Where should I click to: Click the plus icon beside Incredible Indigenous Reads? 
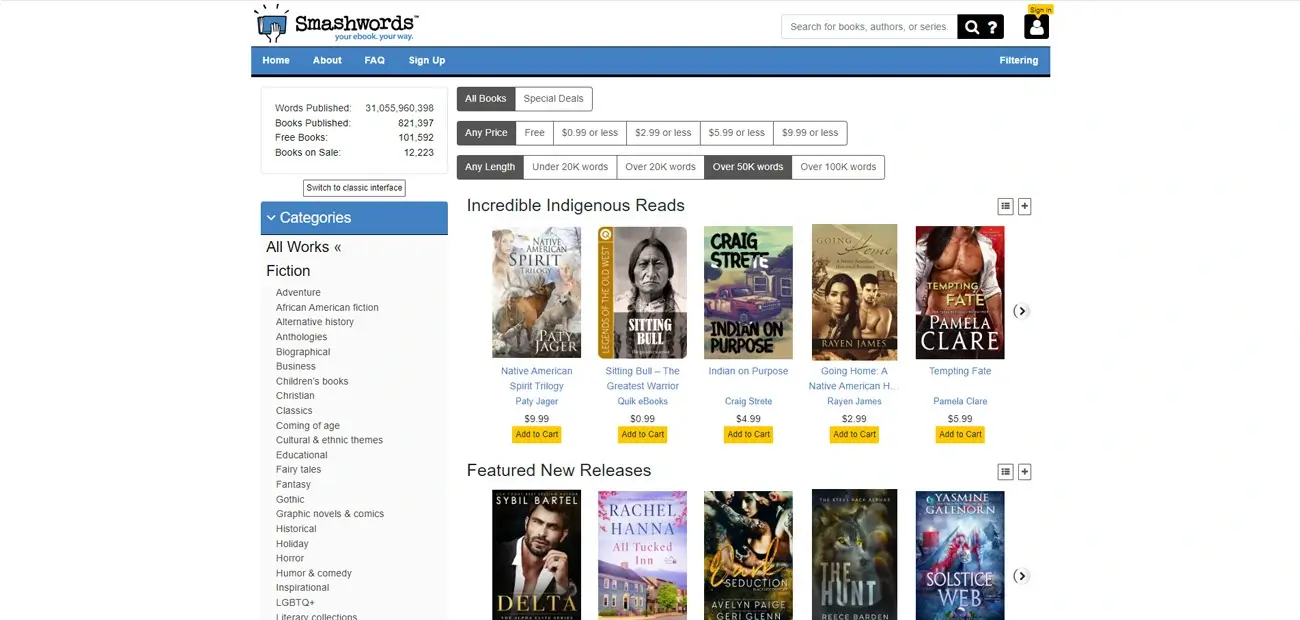tap(1023, 205)
